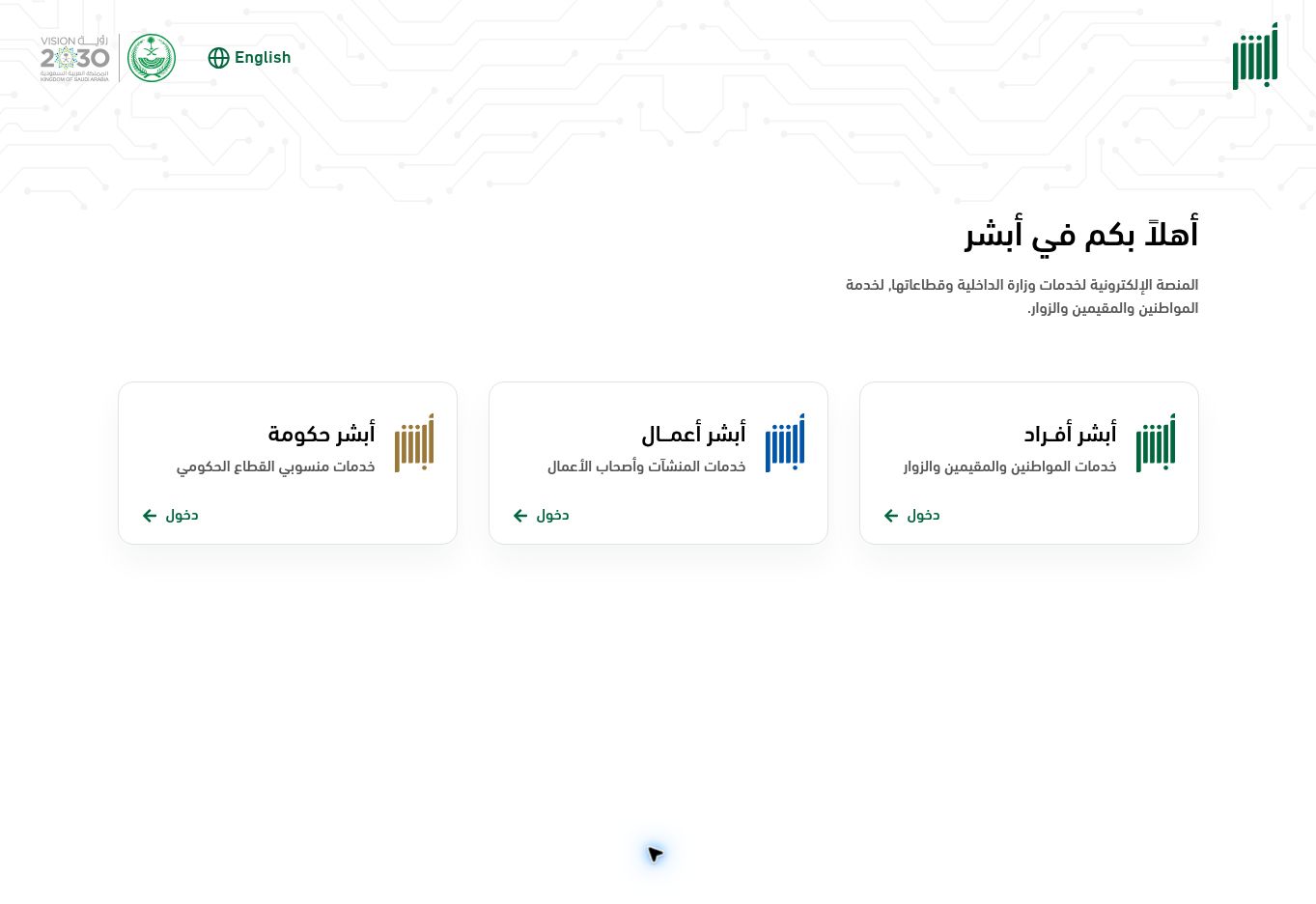Click the Ministry of Interior emblem
Image resolution: width=1316 pixels, height=904 pixels.
click(x=152, y=58)
